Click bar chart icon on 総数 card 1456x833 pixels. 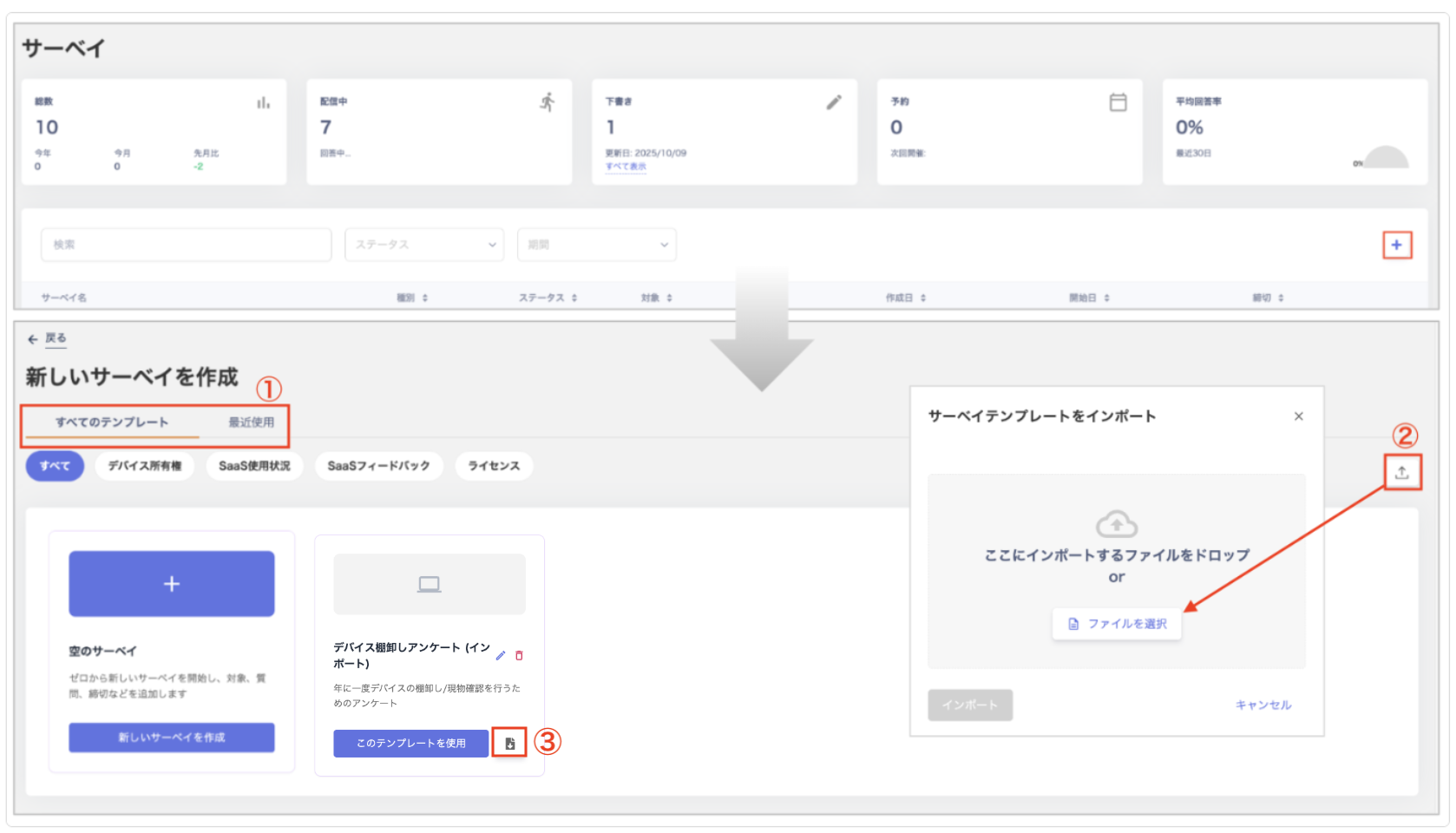pyautogui.click(x=263, y=102)
